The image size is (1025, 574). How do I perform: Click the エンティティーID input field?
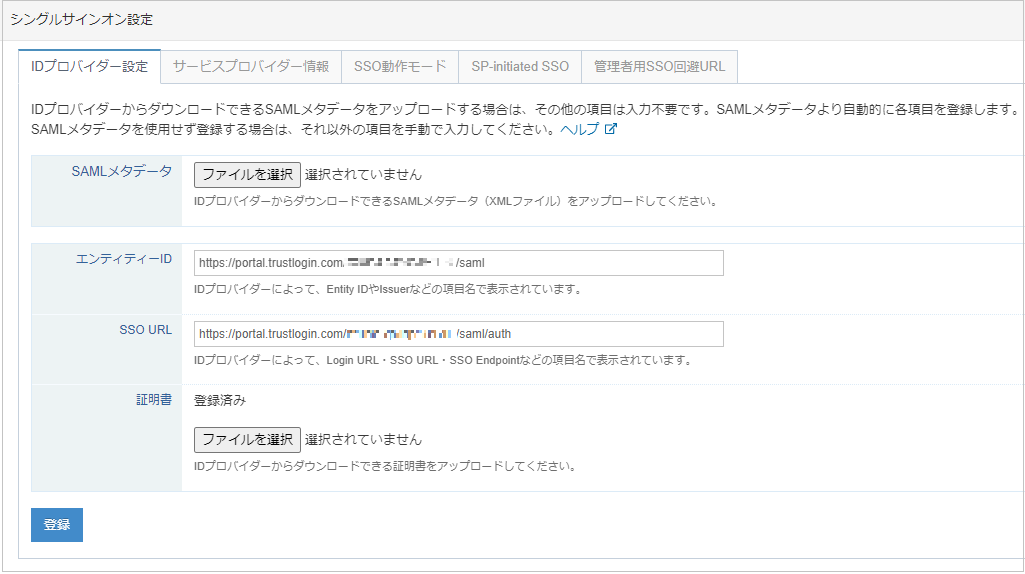click(x=459, y=263)
